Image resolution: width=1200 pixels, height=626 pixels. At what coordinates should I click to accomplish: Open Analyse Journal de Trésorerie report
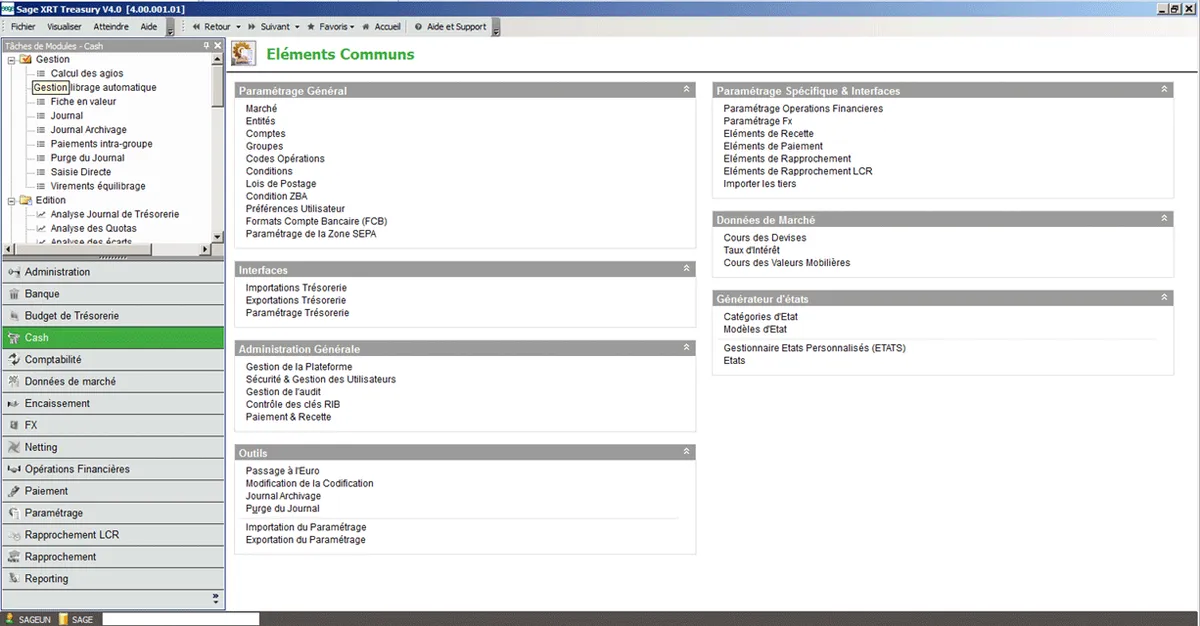point(115,214)
